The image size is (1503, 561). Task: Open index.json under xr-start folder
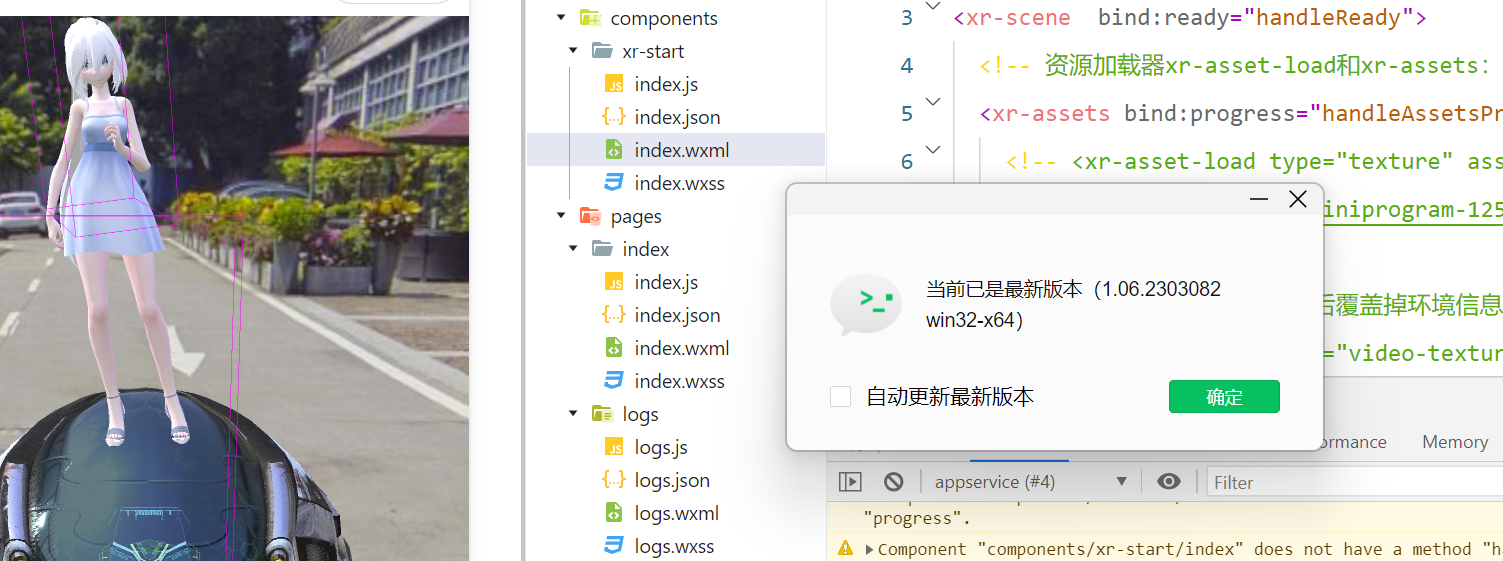[675, 117]
